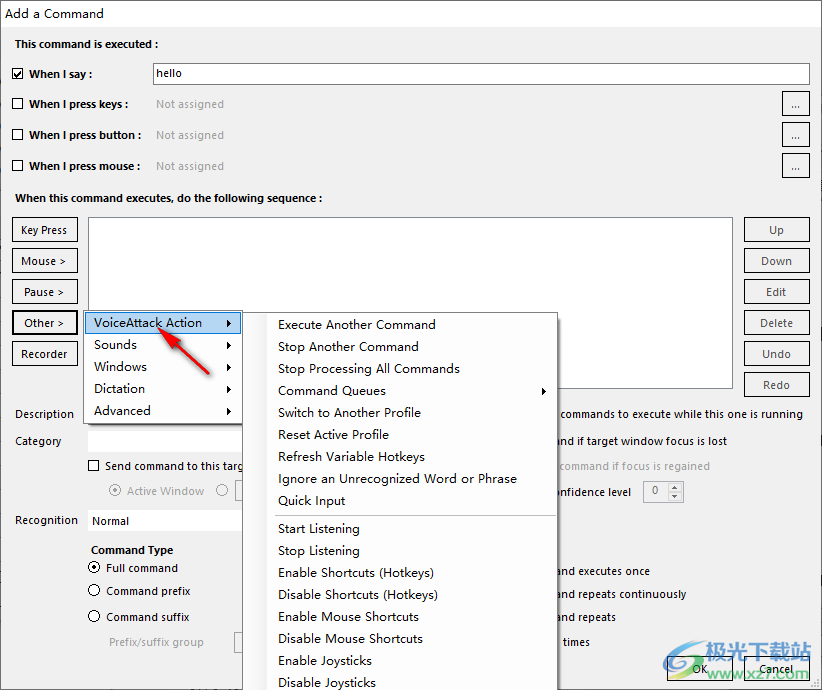Screen dimensions: 822x690
Task: Click the Redo button
Action: (x=776, y=384)
